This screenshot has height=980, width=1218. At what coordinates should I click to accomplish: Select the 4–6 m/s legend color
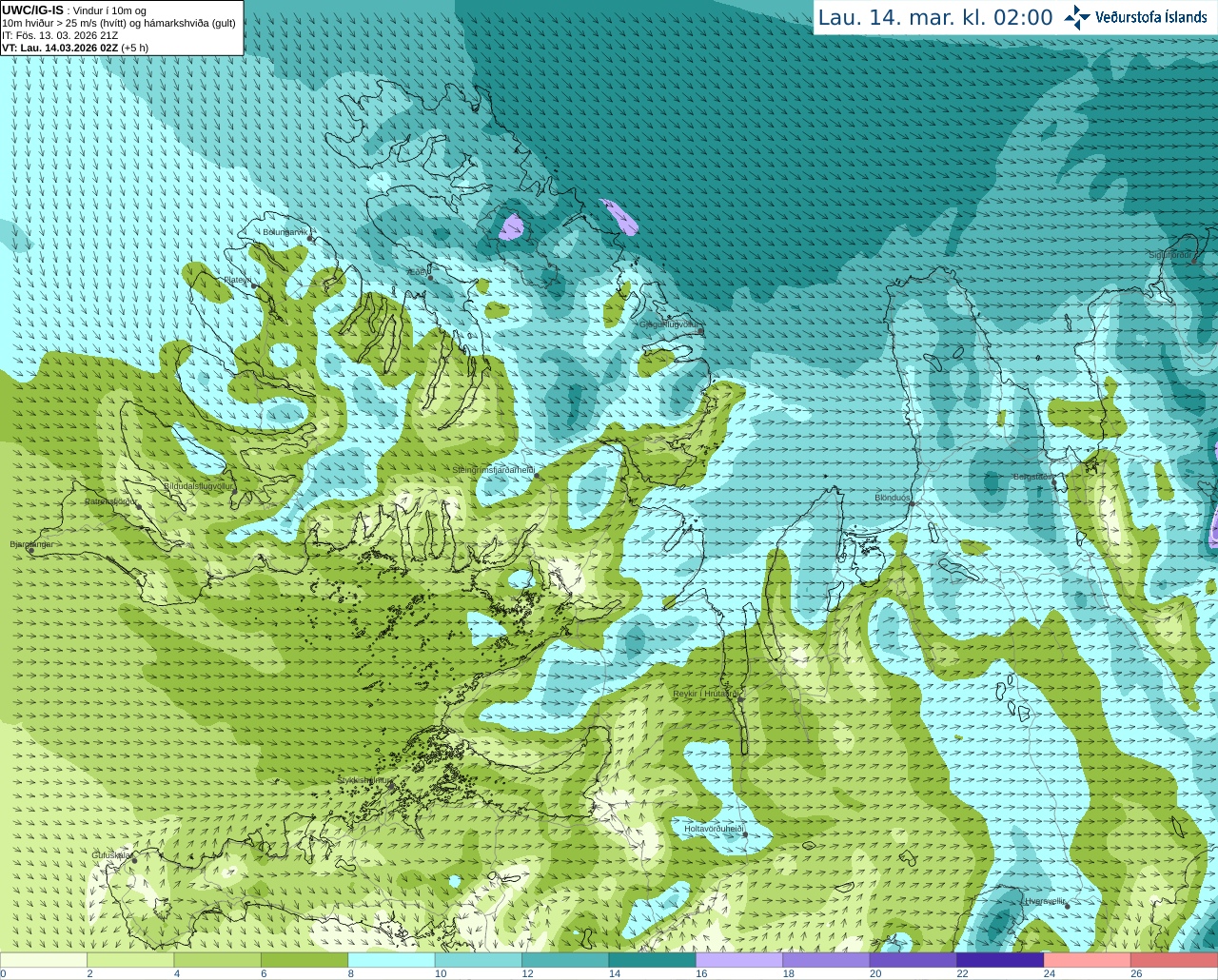coord(217,960)
